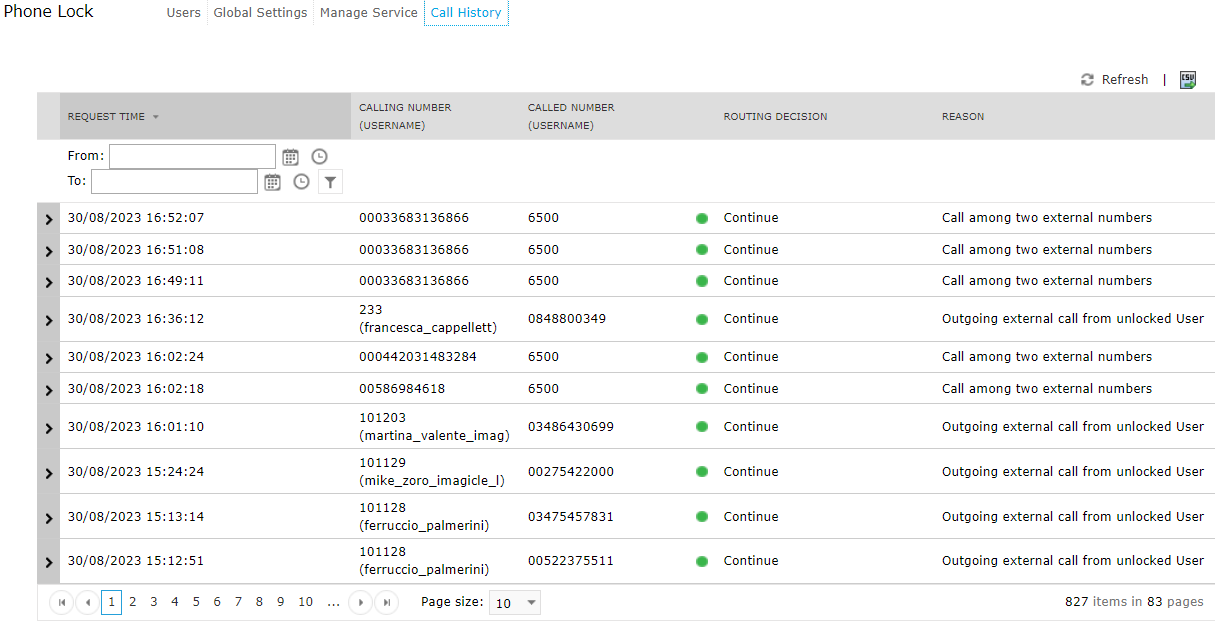Click the To date input field
Image resolution: width=1220 pixels, height=624 pixels.
[x=174, y=182]
